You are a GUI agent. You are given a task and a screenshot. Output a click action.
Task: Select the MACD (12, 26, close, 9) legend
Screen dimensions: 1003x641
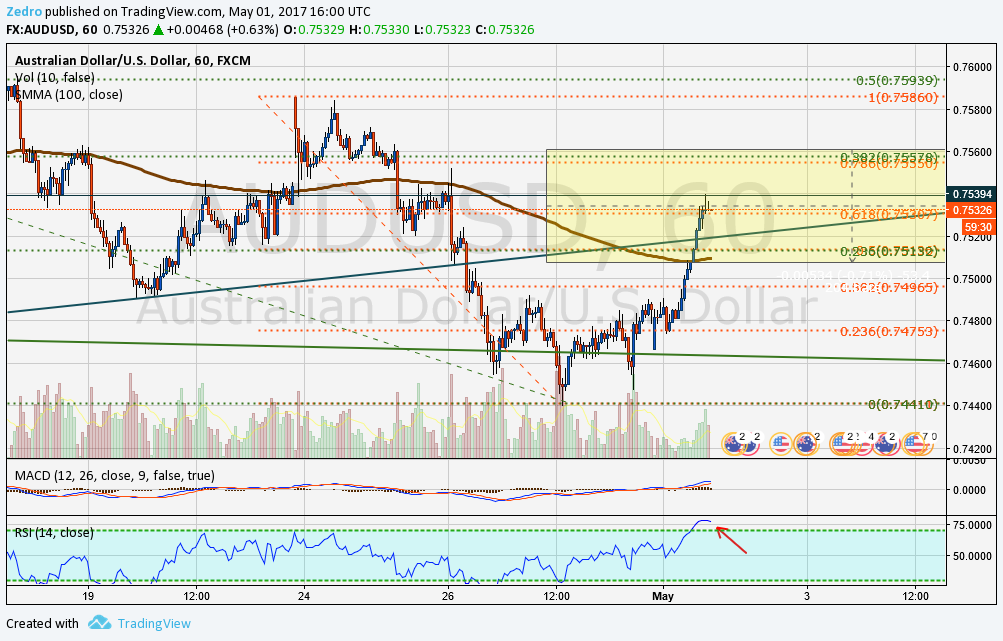click(115, 475)
